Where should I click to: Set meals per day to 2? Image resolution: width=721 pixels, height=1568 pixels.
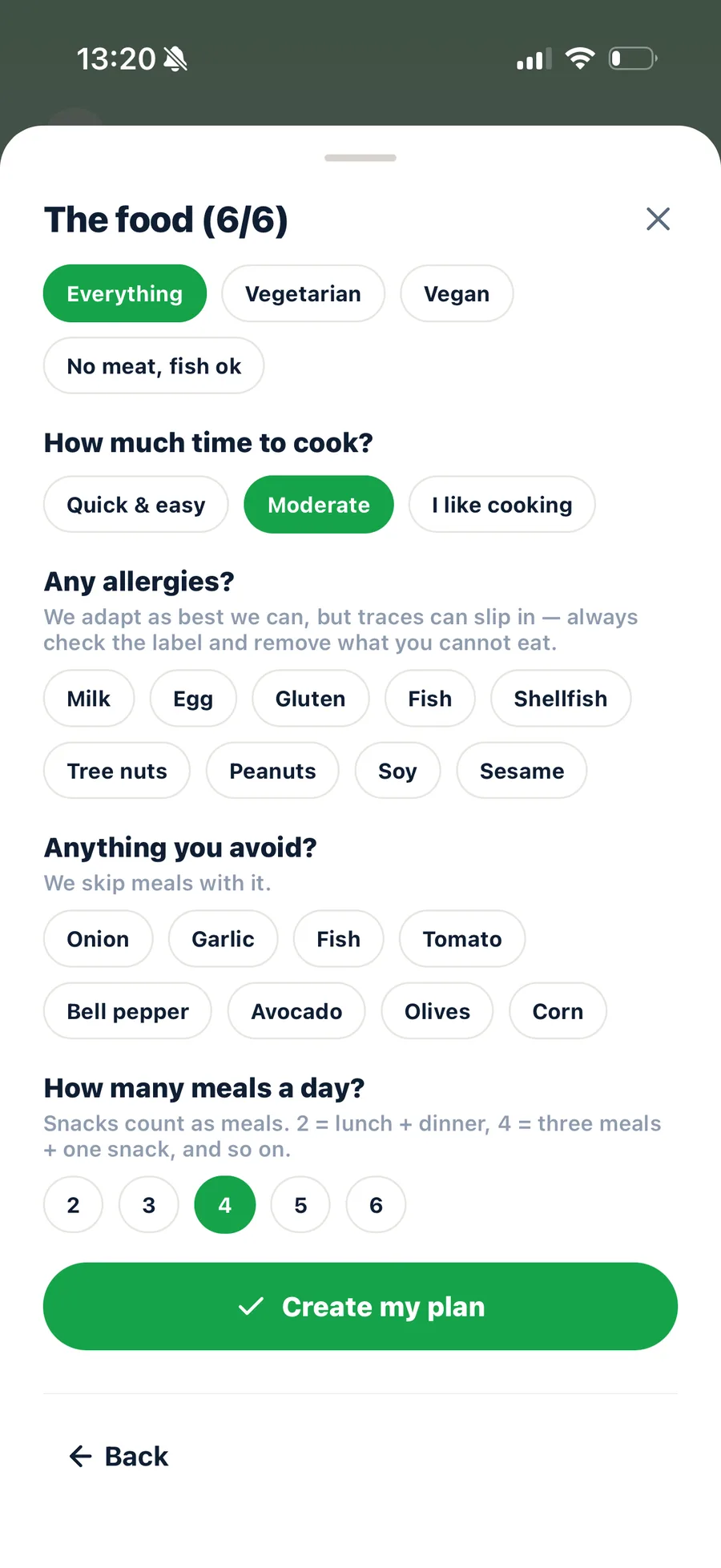(74, 1204)
